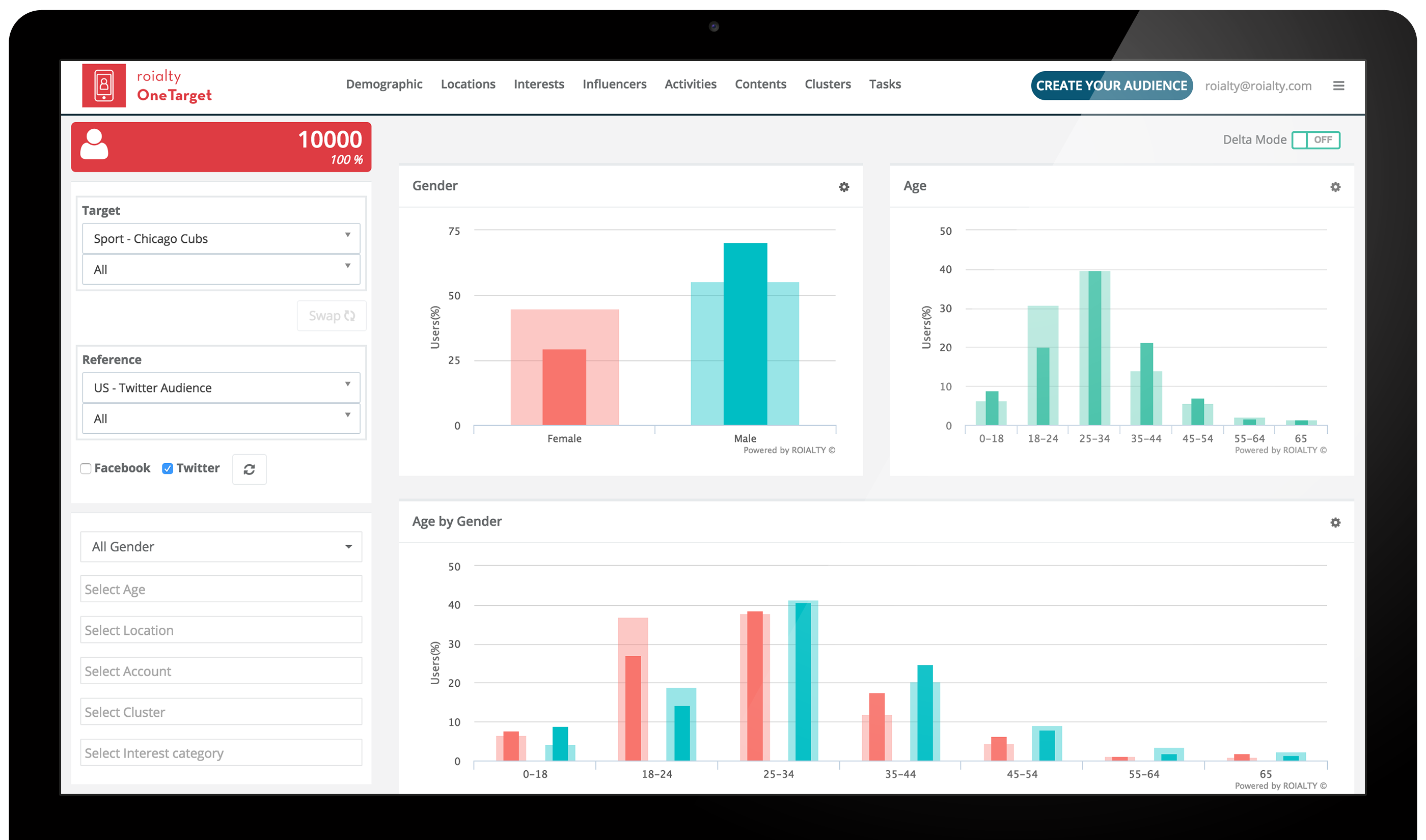Click the white user silhouette icon
1426x840 pixels.
[94, 145]
